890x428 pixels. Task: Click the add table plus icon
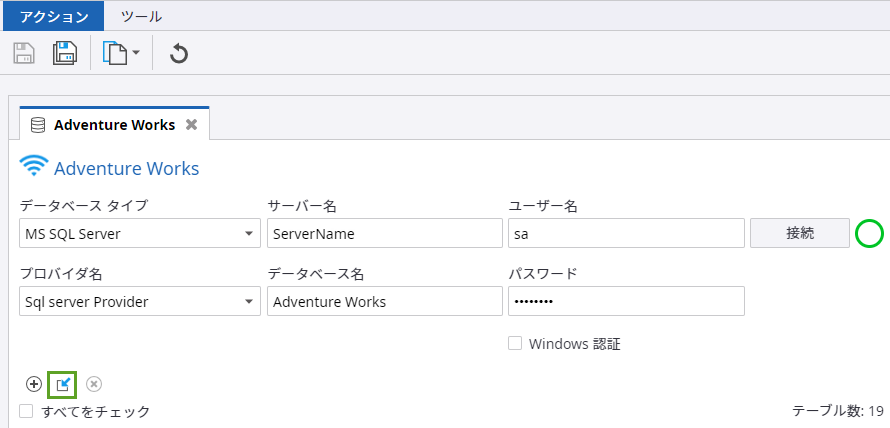pyautogui.click(x=34, y=384)
